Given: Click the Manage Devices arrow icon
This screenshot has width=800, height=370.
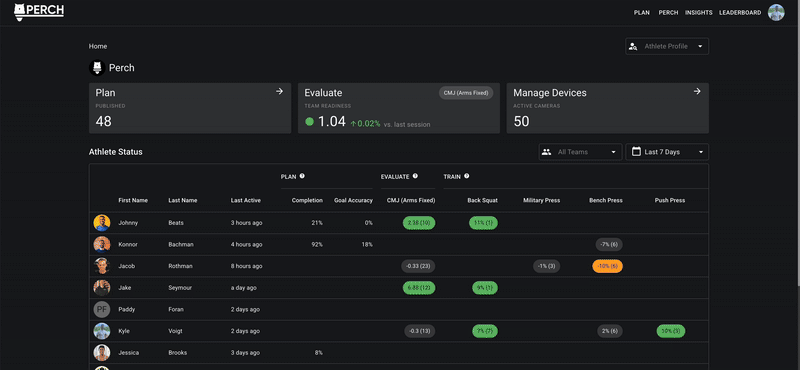Looking at the screenshot, I should tap(697, 91).
